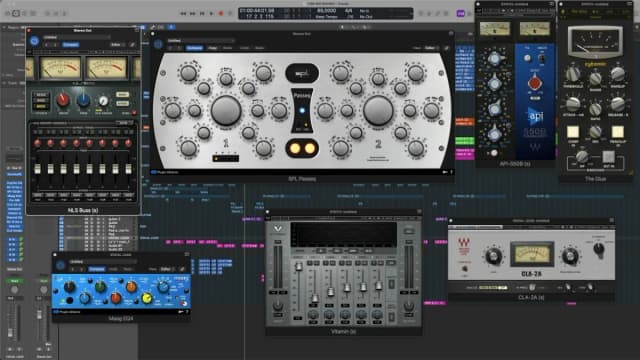This screenshot has height=360, width=640.
Task: Click the tall leftmost fader in Vitamin
Action: [299, 267]
